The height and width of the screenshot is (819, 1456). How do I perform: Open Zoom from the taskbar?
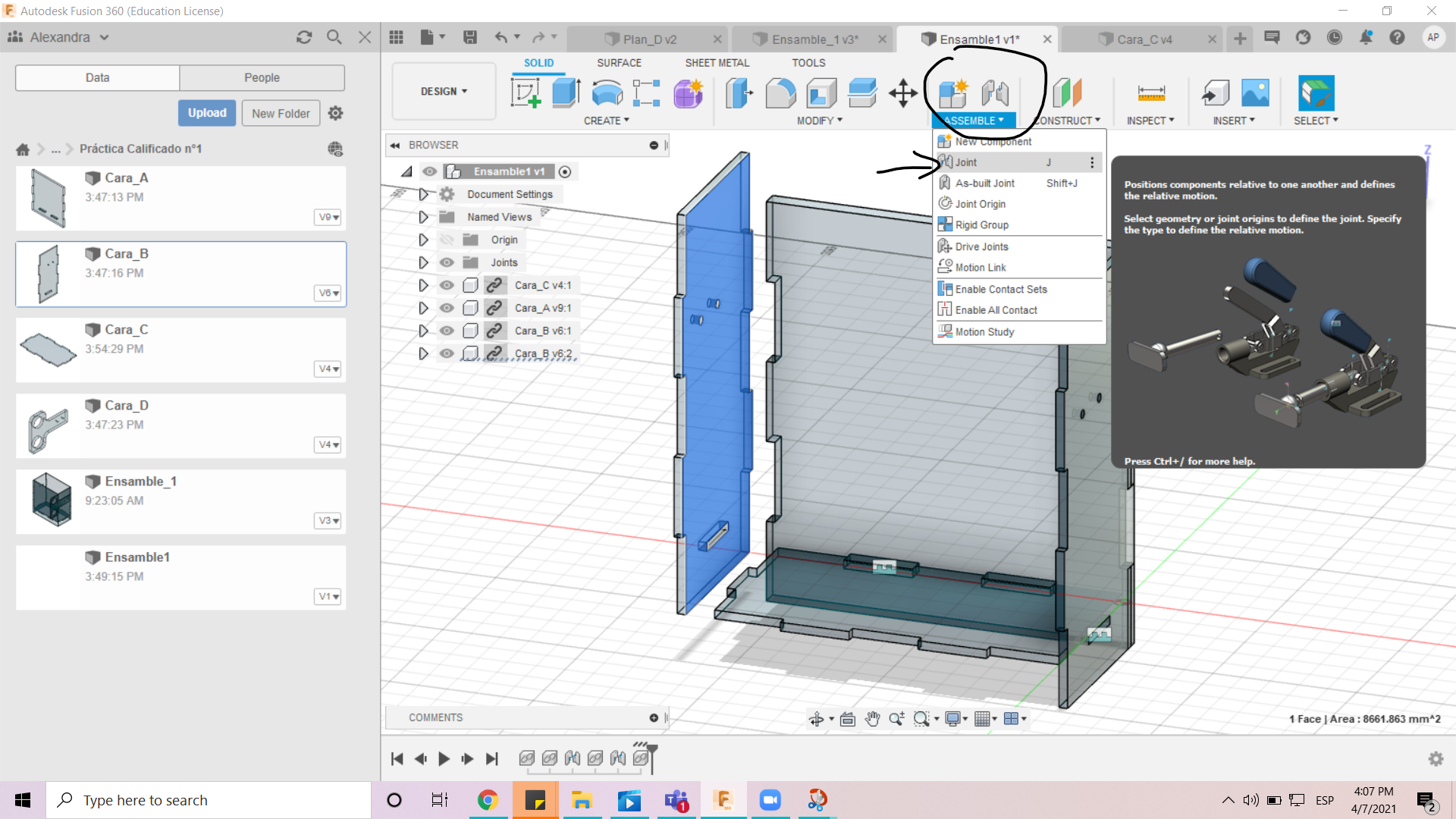click(770, 800)
